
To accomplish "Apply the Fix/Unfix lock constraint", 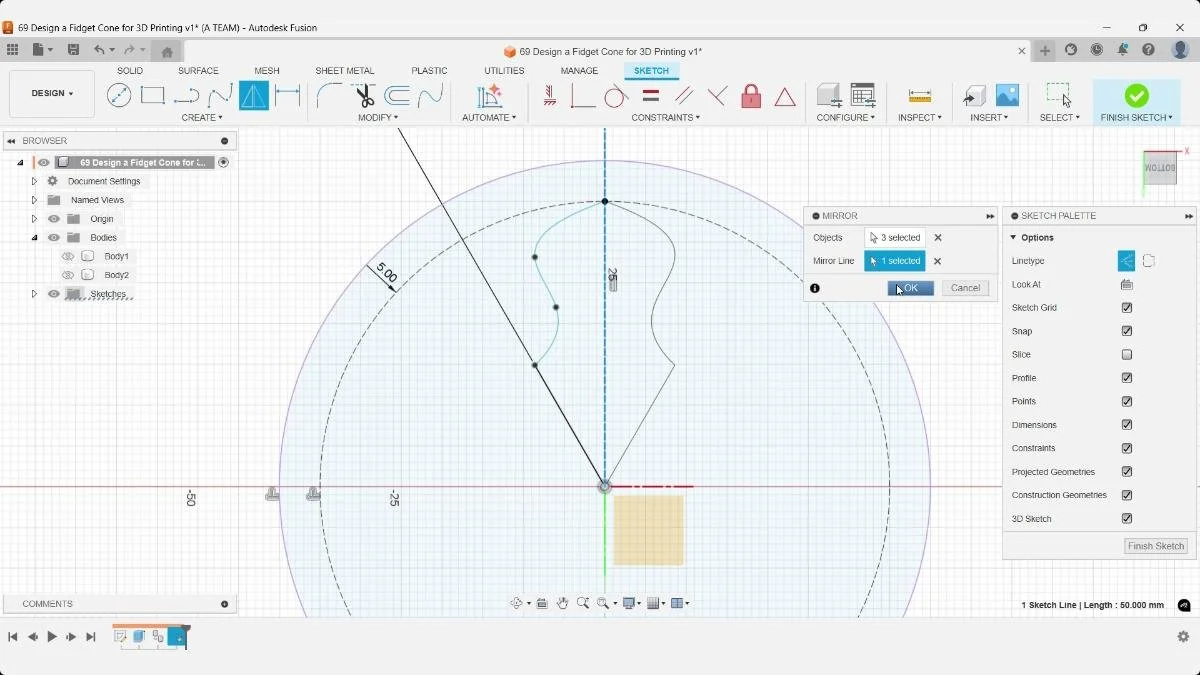I will pos(751,96).
